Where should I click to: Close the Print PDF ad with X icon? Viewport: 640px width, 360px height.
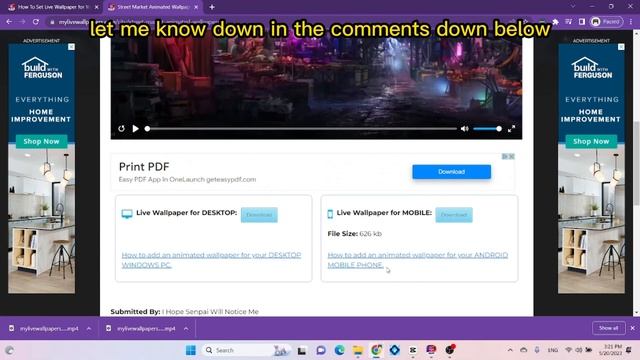(x=512, y=156)
